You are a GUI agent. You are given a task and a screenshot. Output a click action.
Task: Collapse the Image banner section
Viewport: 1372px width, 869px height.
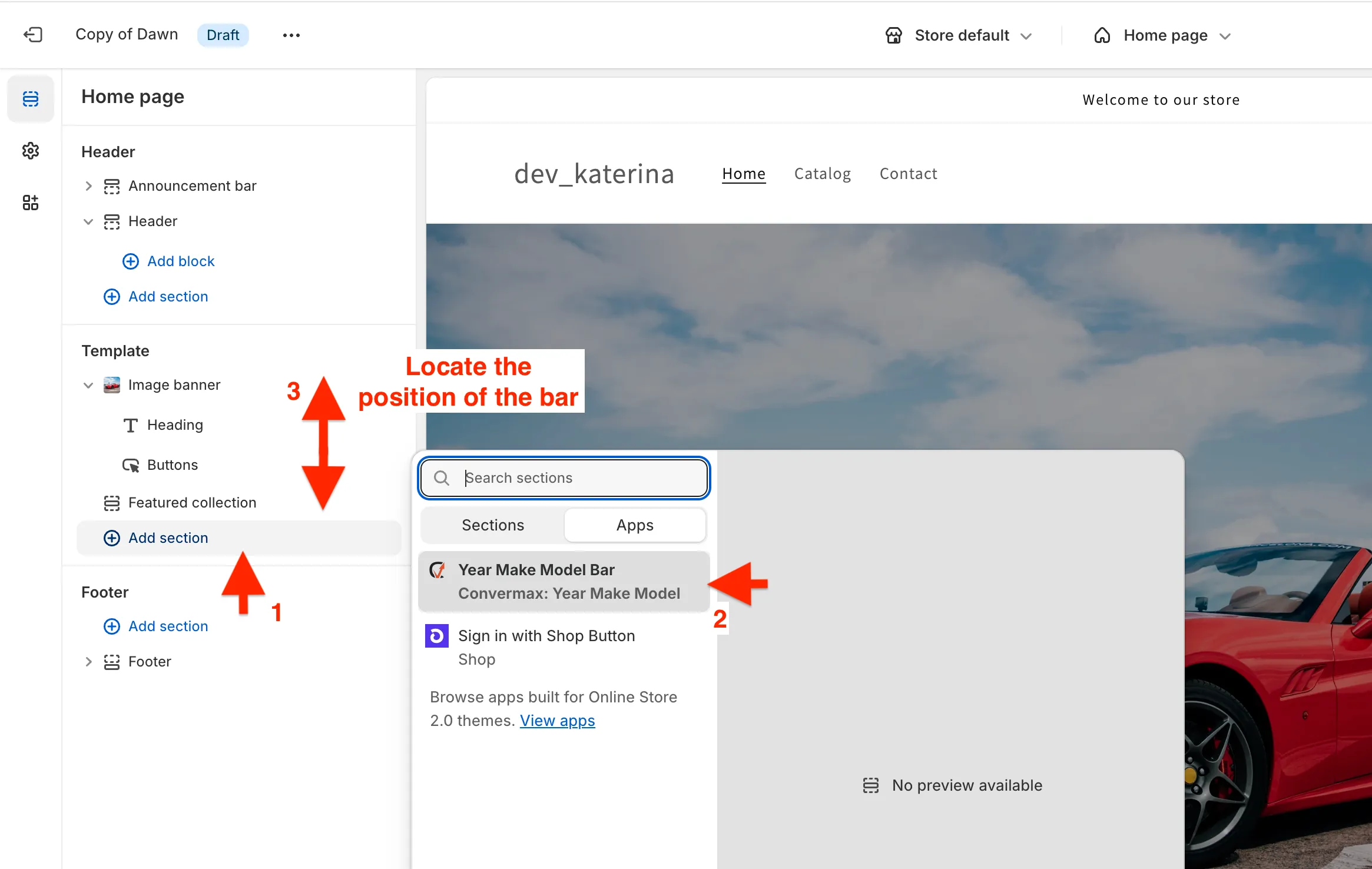click(88, 385)
